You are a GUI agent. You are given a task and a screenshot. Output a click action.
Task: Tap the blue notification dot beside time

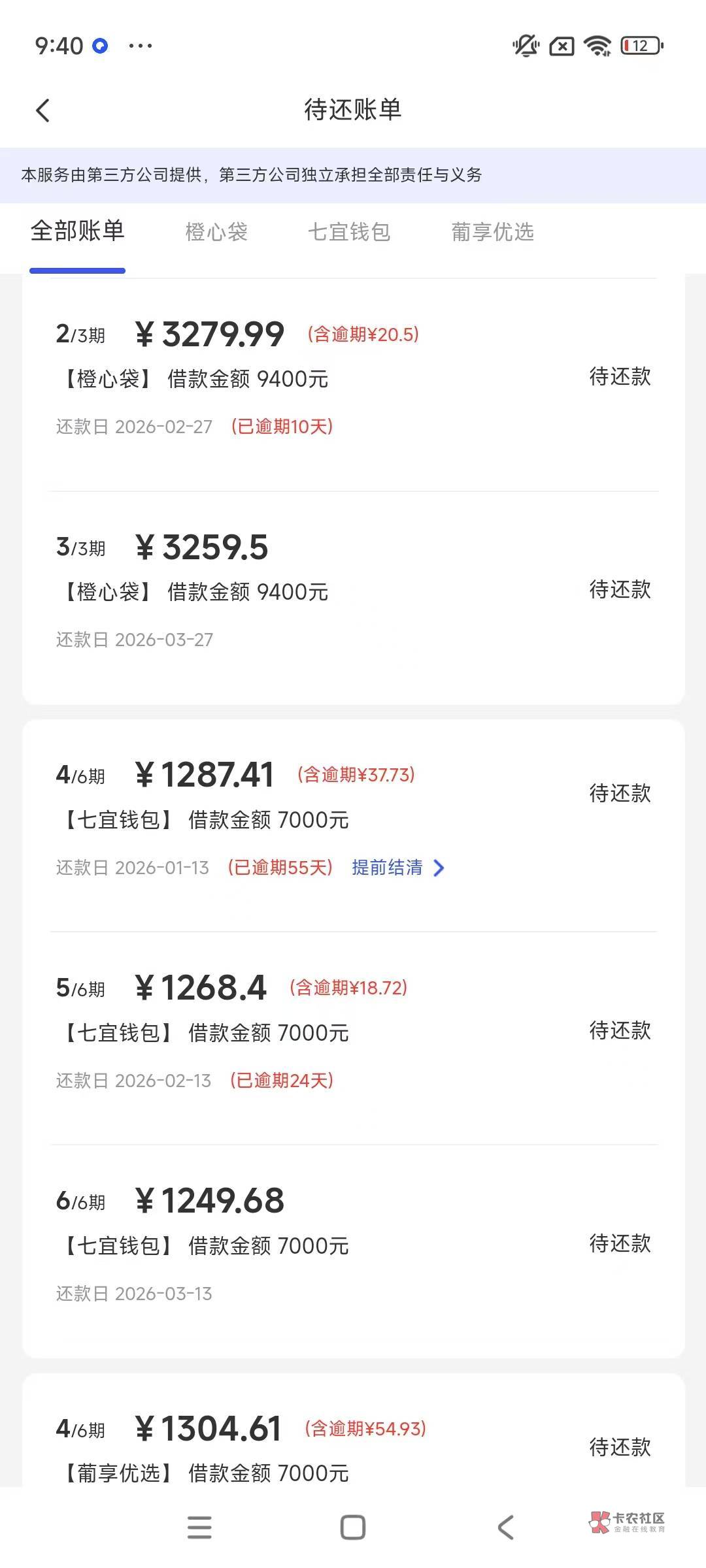100,46
